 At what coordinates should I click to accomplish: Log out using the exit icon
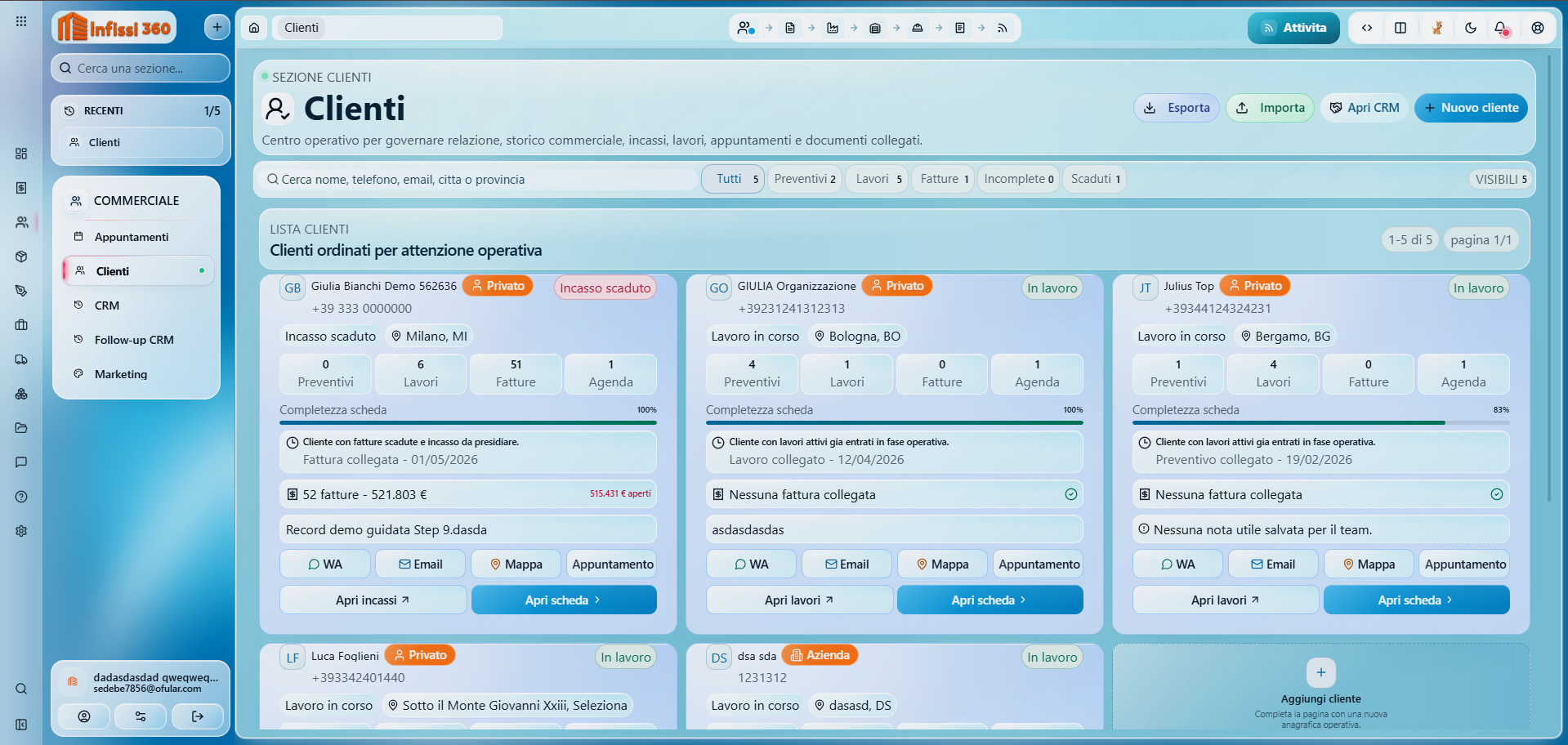198,716
